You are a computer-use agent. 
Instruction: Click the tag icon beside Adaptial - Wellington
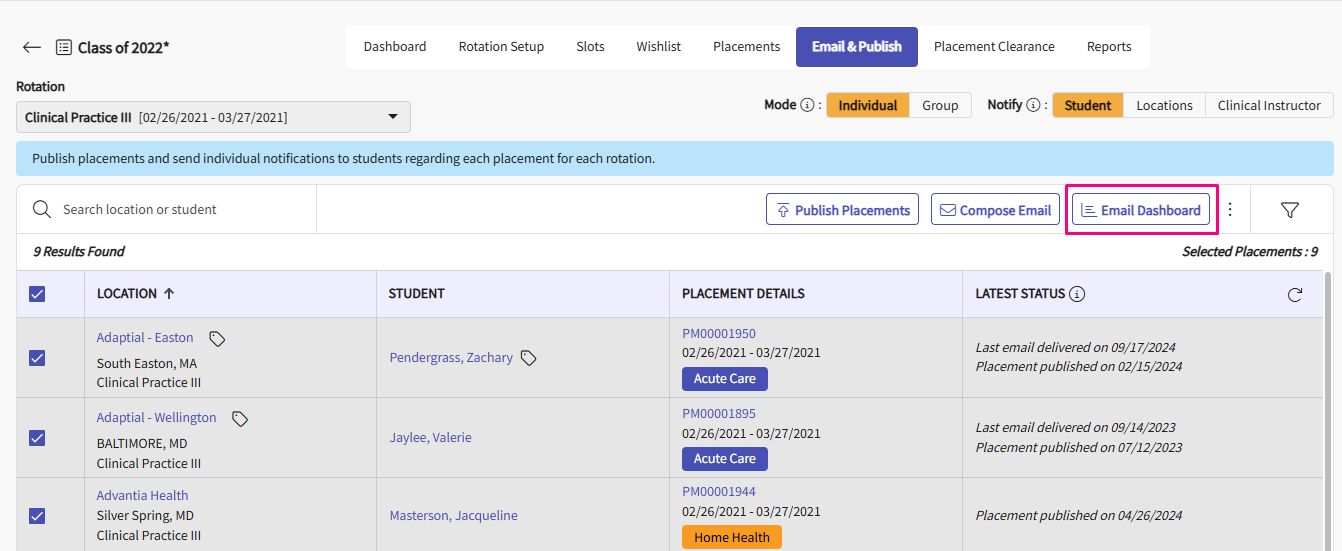240,419
